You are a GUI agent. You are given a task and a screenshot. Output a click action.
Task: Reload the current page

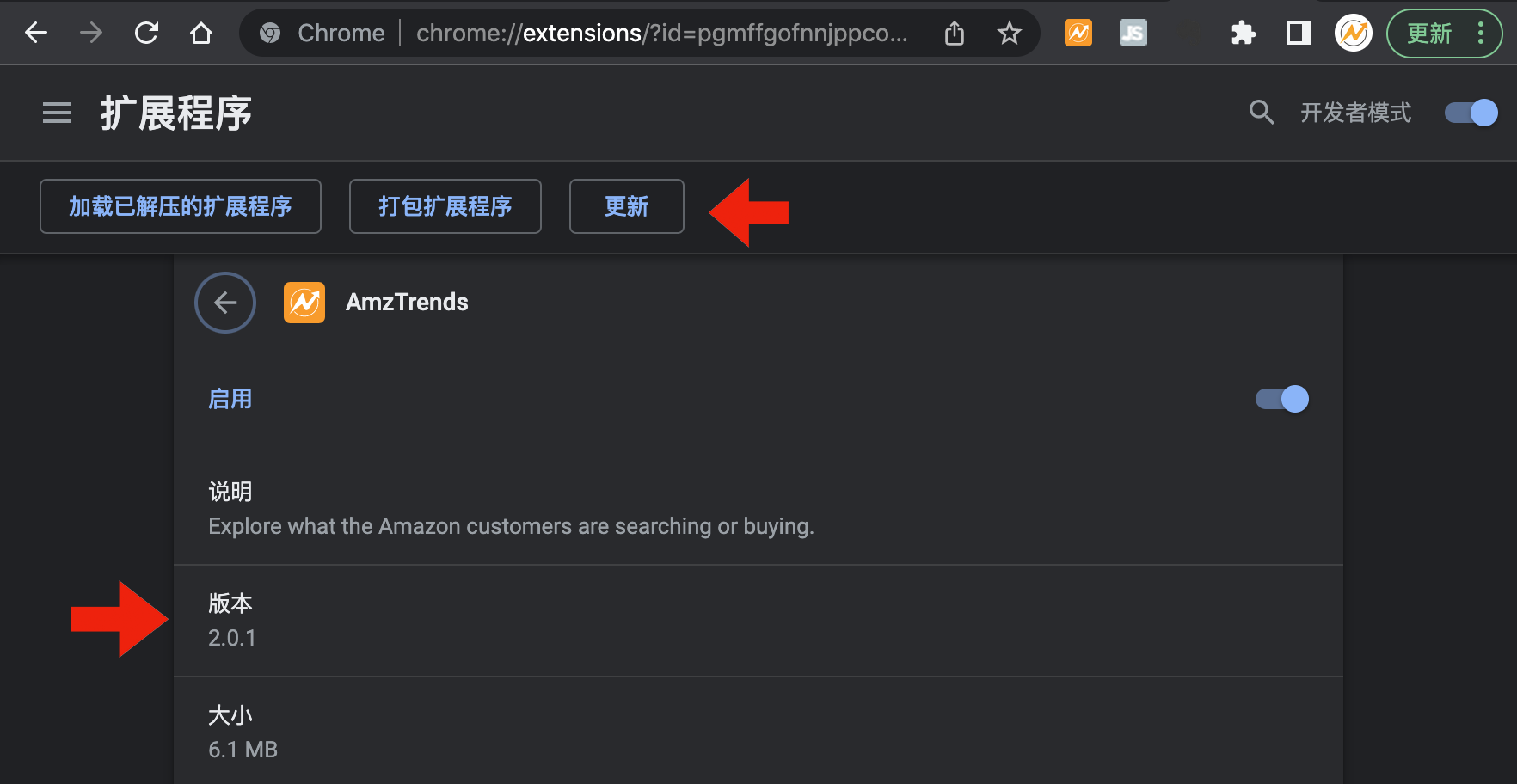click(x=146, y=34)
